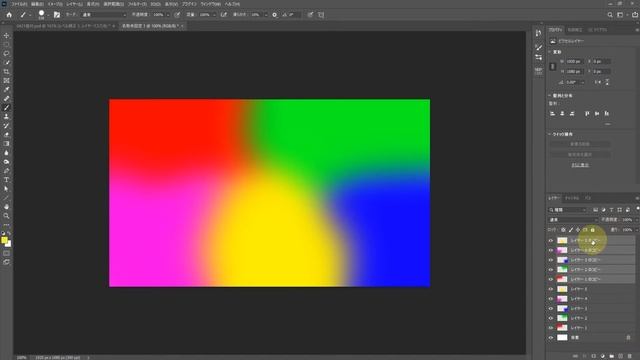Add a layer mask from Layers panel bottom
Viewport: 640px width, 360px height.
[x=593, y=356]
